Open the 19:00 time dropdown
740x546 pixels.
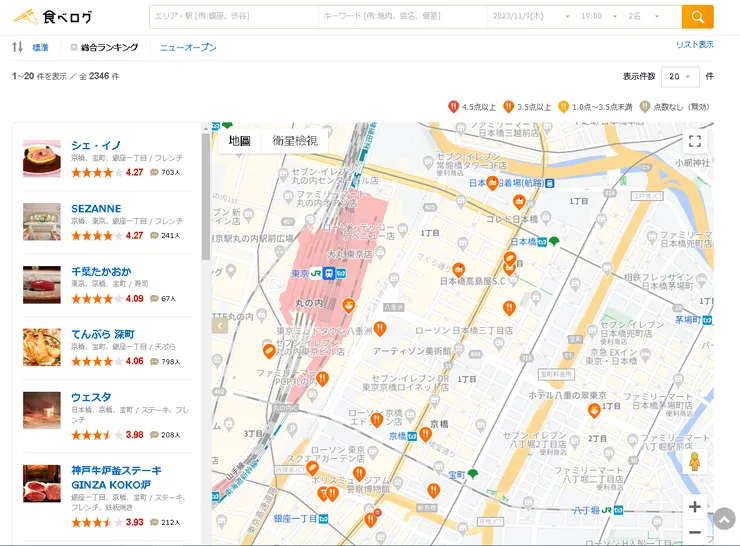pos(599,17)
